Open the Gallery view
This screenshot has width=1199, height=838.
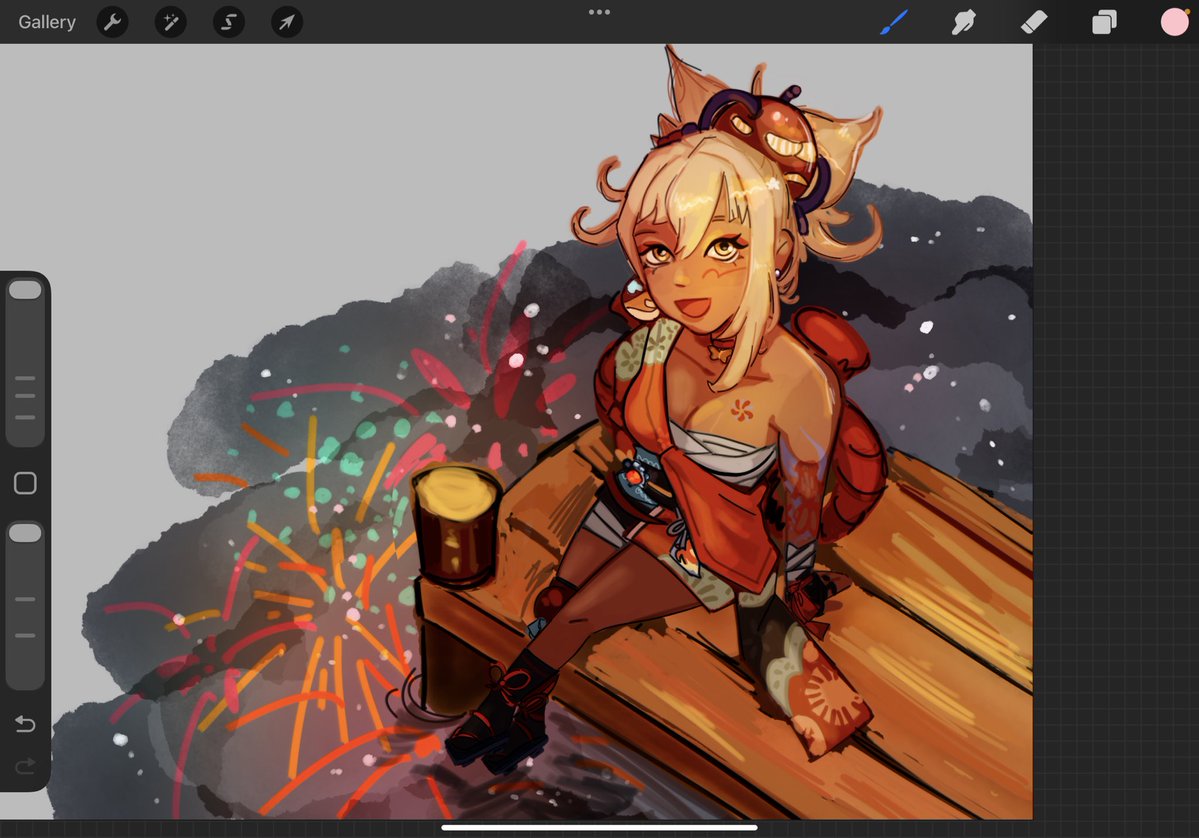coord(47,22)
